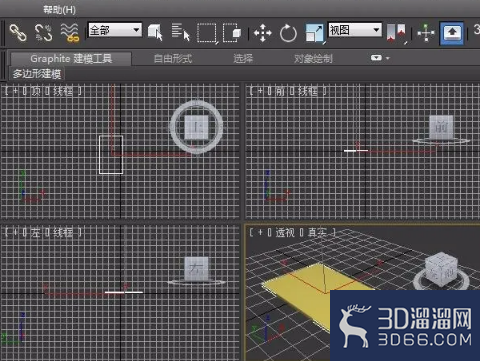Viewport: 480px width, 361px height.
Task: Open the 全部 selection filter dropdown
Action: (x=115, y=30)
